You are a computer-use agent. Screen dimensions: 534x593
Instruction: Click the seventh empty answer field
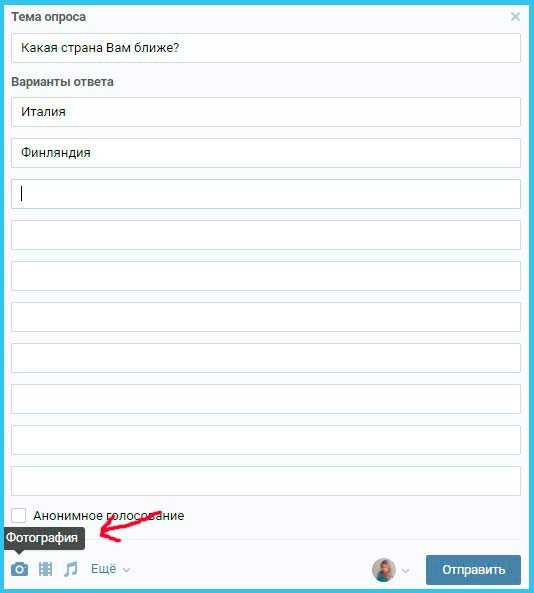[266, 358]
